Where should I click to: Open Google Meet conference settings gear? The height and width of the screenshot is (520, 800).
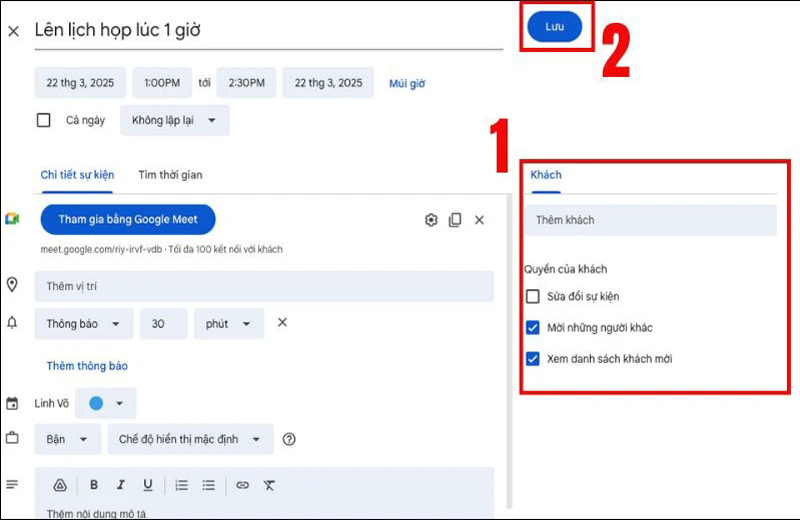(x=431, y=220)
